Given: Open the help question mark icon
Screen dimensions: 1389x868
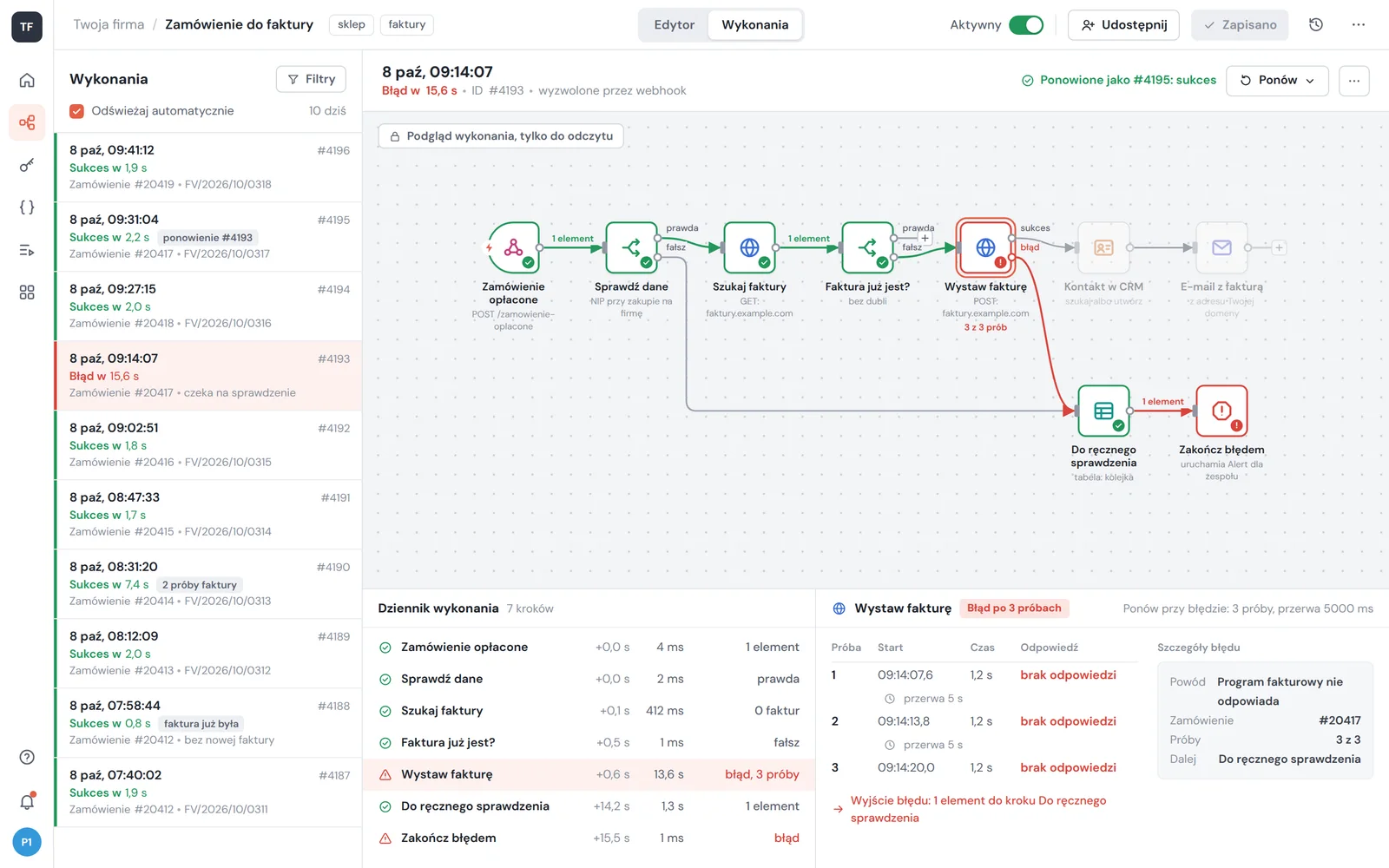Looking at the screenshot, I should pyautogui.click(x=27, y=757).
